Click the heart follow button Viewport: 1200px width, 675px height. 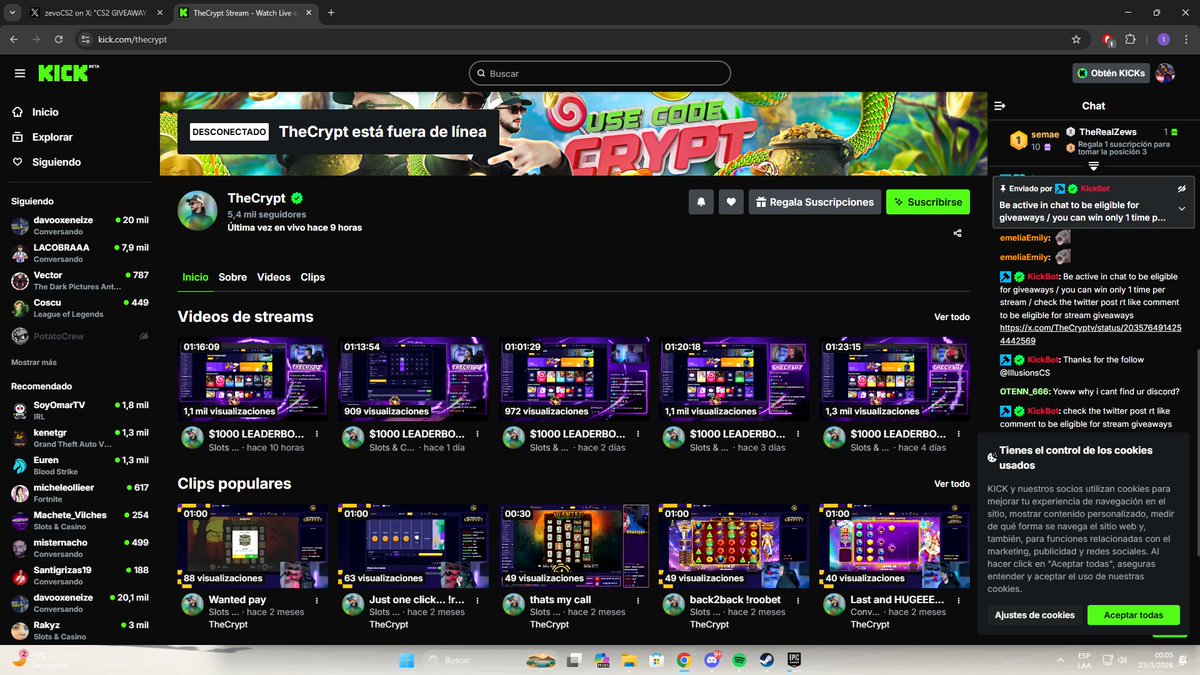coord(731,202)
